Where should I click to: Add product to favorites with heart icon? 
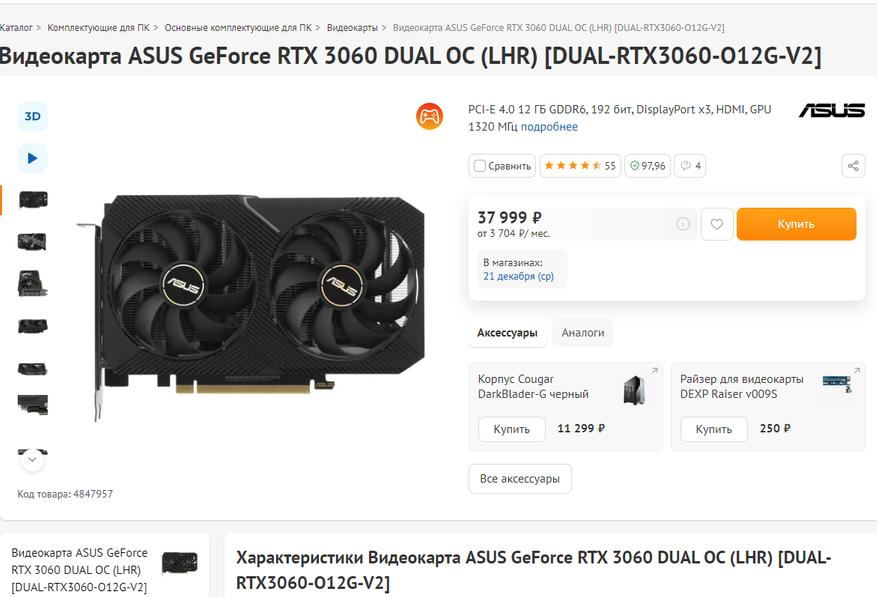coord(716,224)
